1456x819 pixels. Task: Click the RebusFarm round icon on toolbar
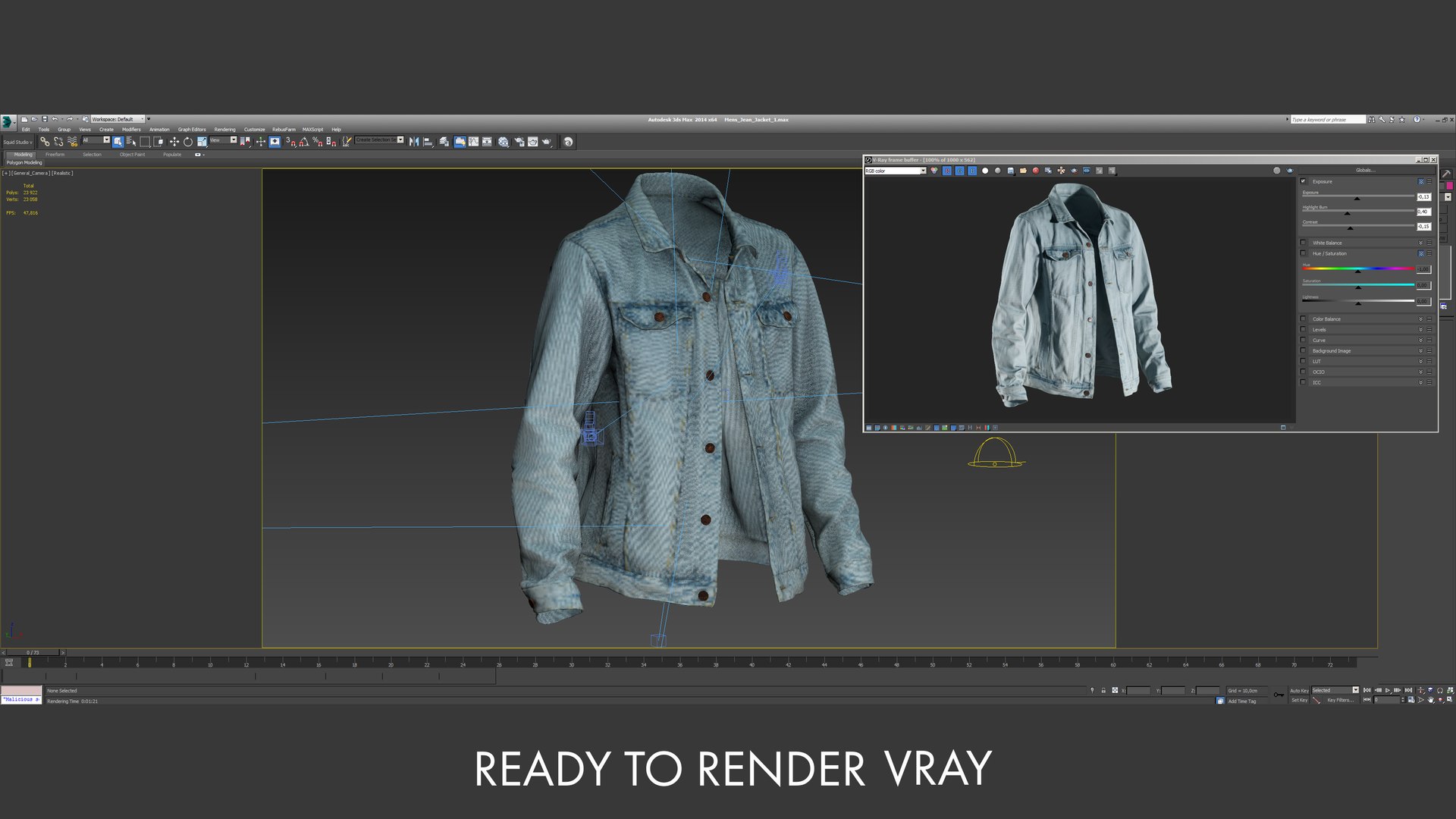coord(568,142)
